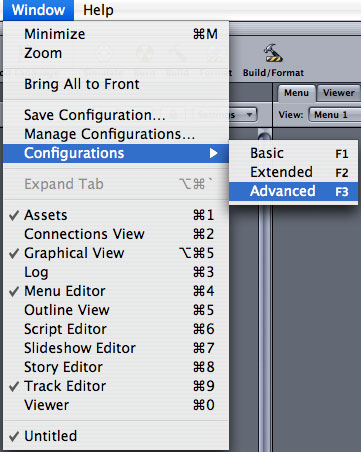Switch to the Viewer tab
The height and width of the screenshot is (452, 361).
pyautogui.click(x=339, y=93)
